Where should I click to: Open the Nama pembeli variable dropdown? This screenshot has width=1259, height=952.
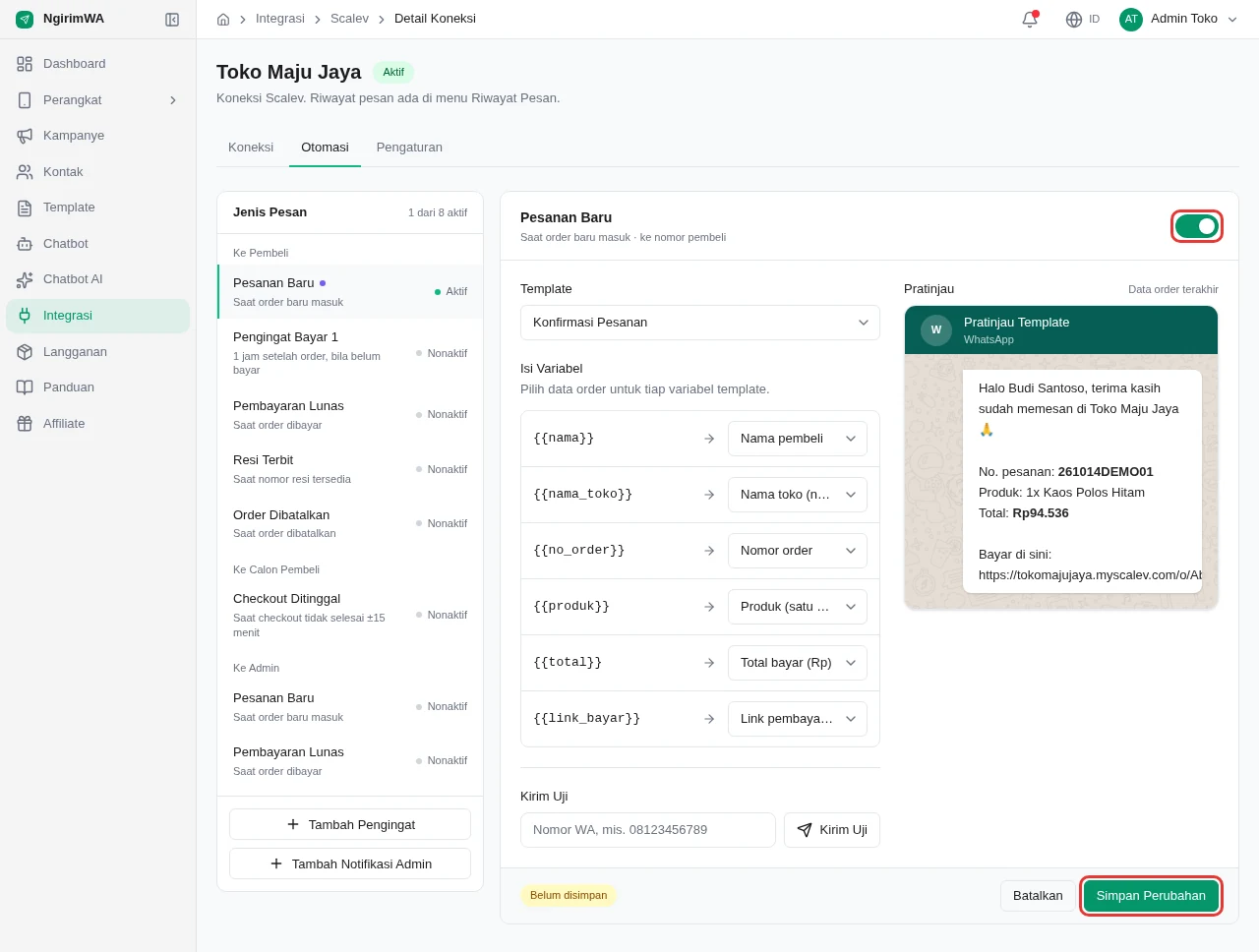click(x=798, y=439)
